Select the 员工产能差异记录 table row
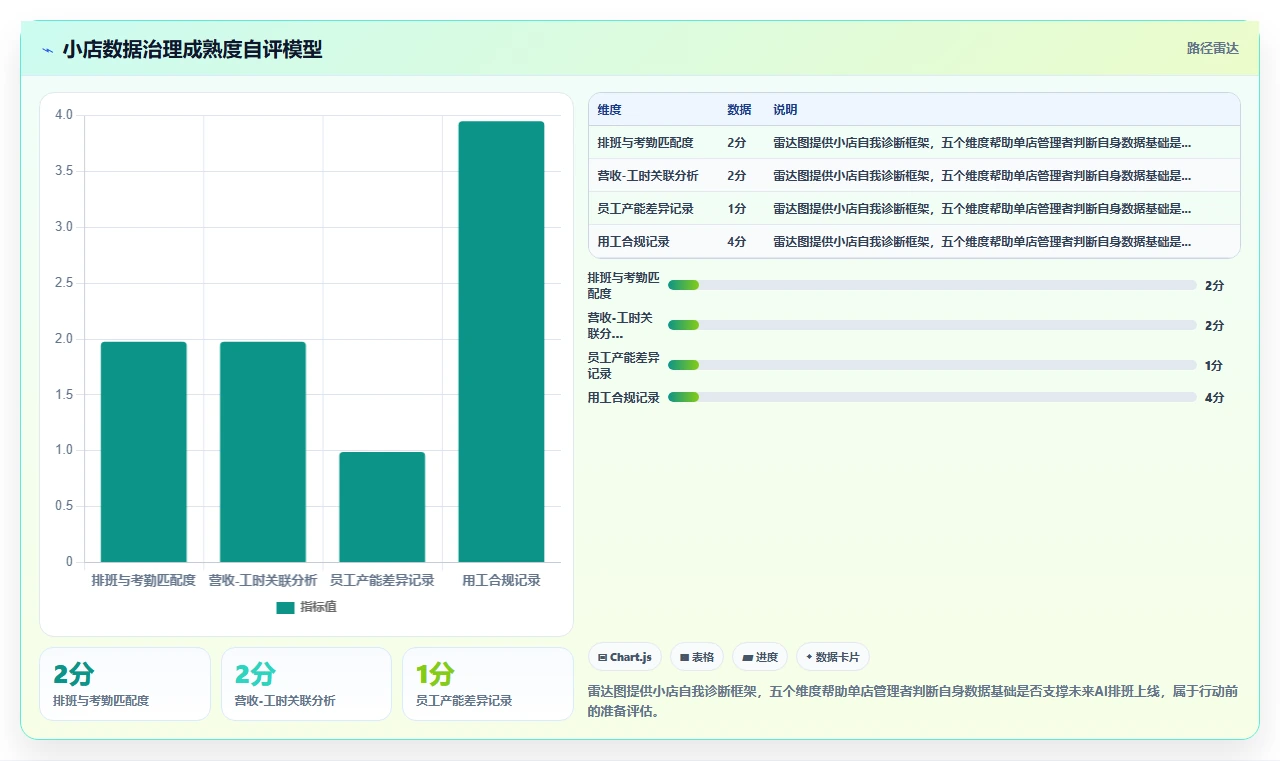The width and height of the screenshot is (1280, 761). (x=914, y=209)
